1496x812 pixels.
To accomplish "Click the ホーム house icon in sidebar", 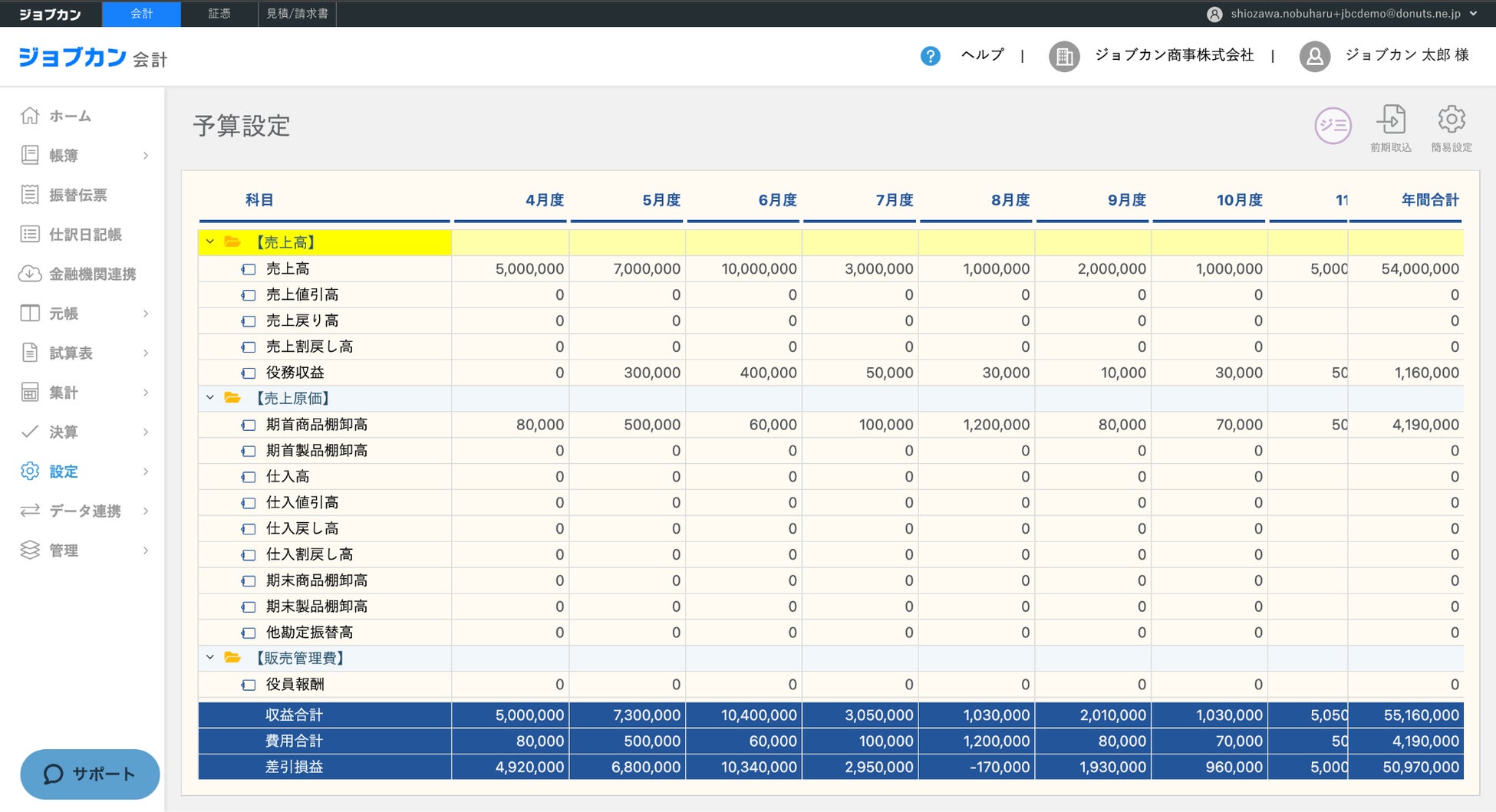I will (x=30, y=116).
